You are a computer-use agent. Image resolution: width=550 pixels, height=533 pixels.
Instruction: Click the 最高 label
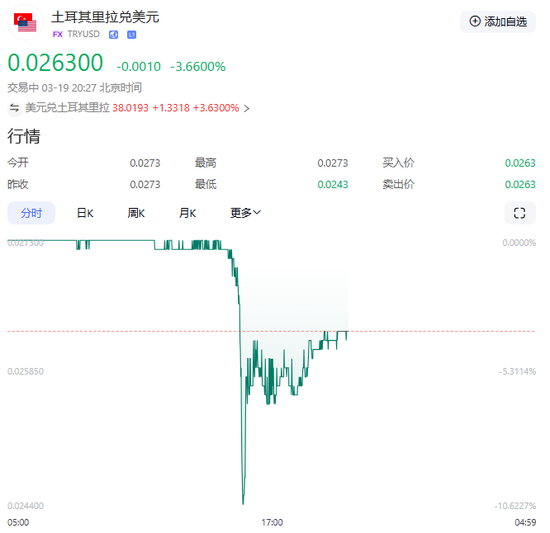[x=206, y=163]
